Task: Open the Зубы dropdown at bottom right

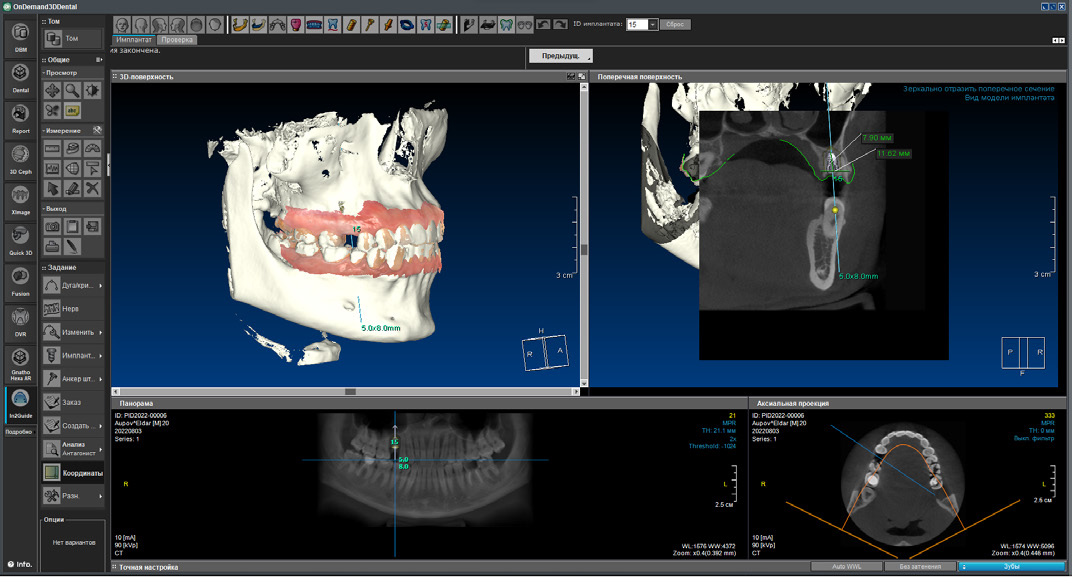Action: (1010, 566)
